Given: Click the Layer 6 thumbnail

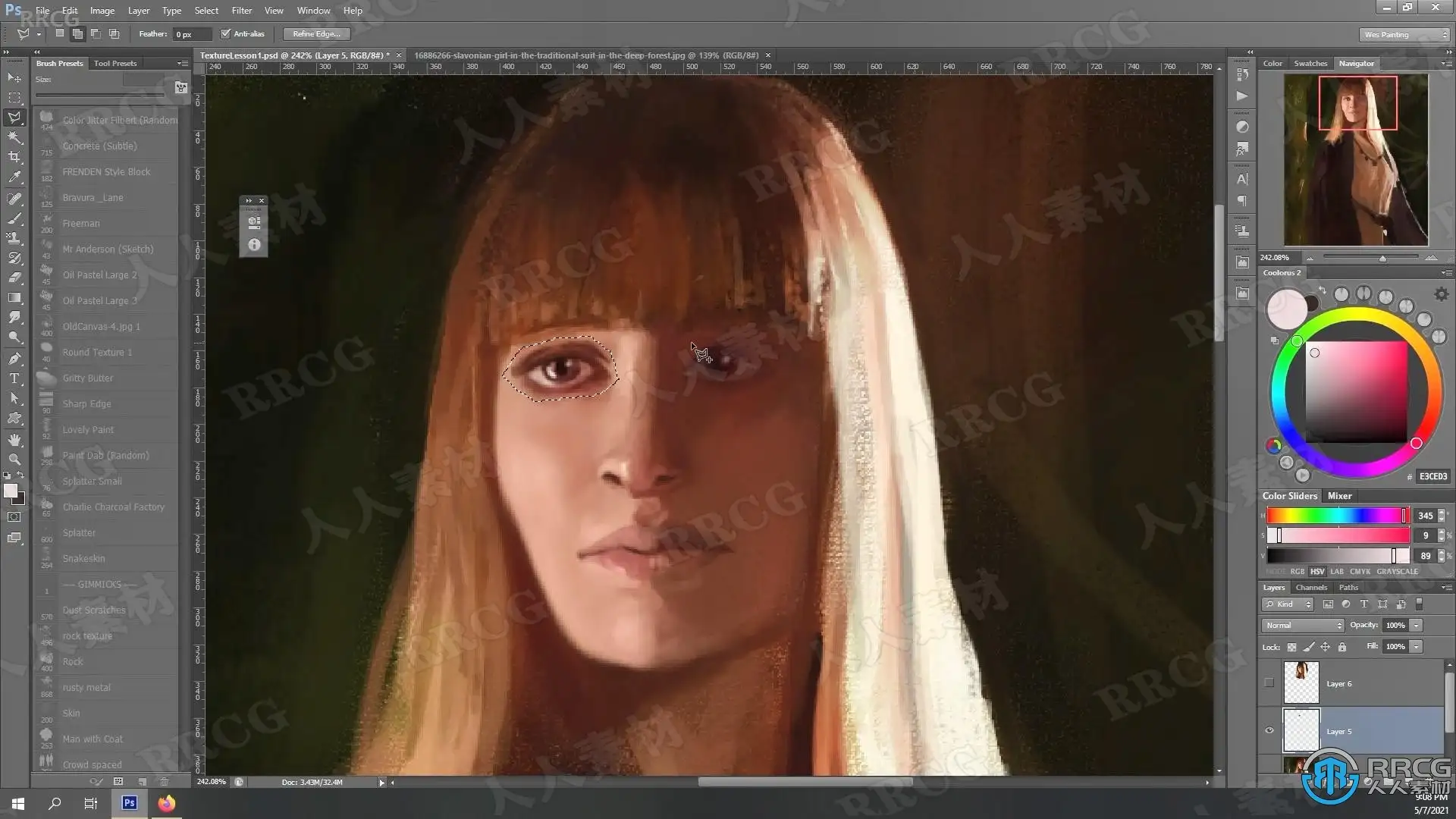Looking at the screenshot, I should [x=1301, y=682].
